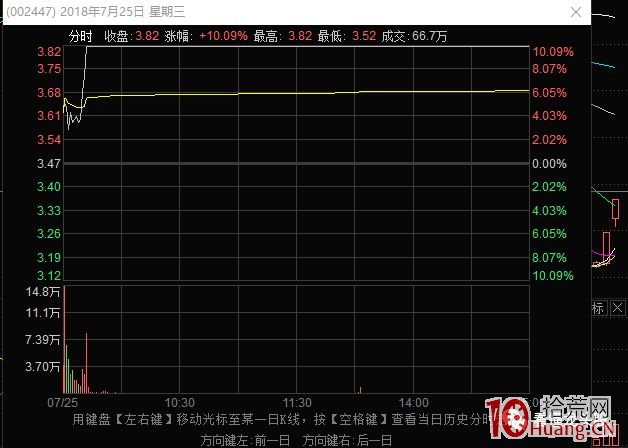This screenshot has width=628, height=448.
Task: Click the 14:00 time axis label
Action: tap(413, 402)
